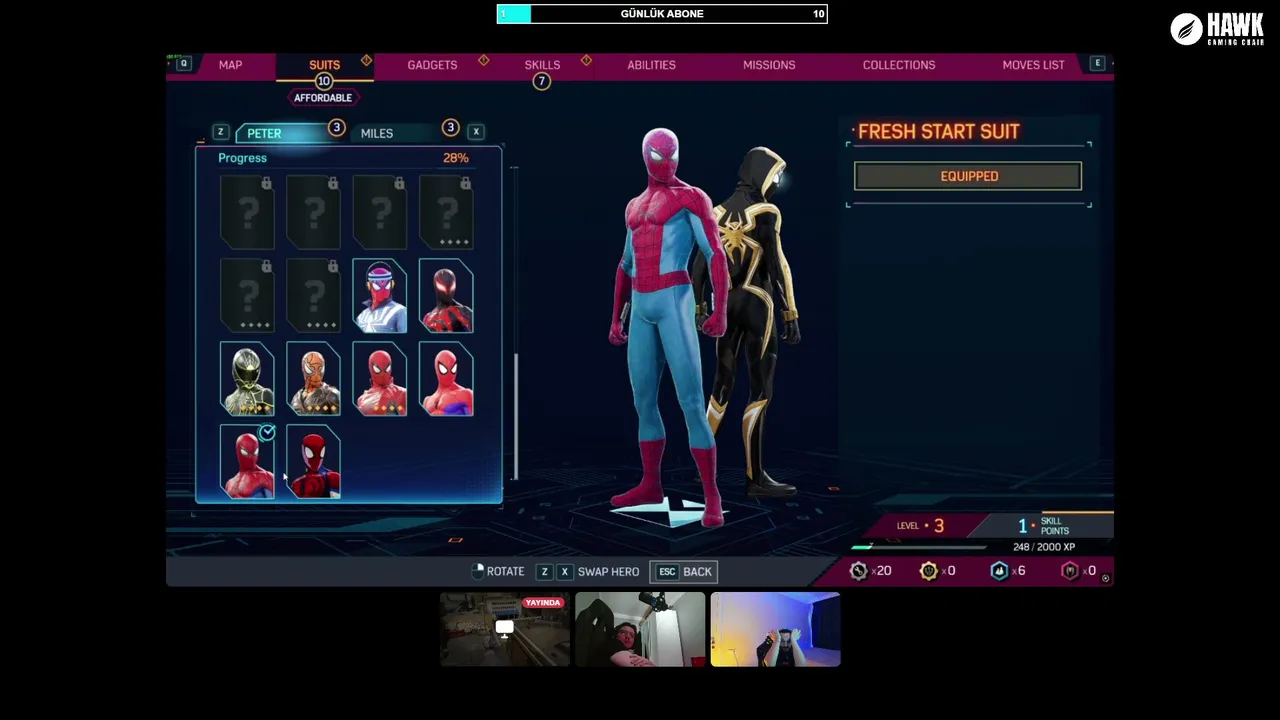
Task: Click the Q key icon beside Map
Action: 184,64
